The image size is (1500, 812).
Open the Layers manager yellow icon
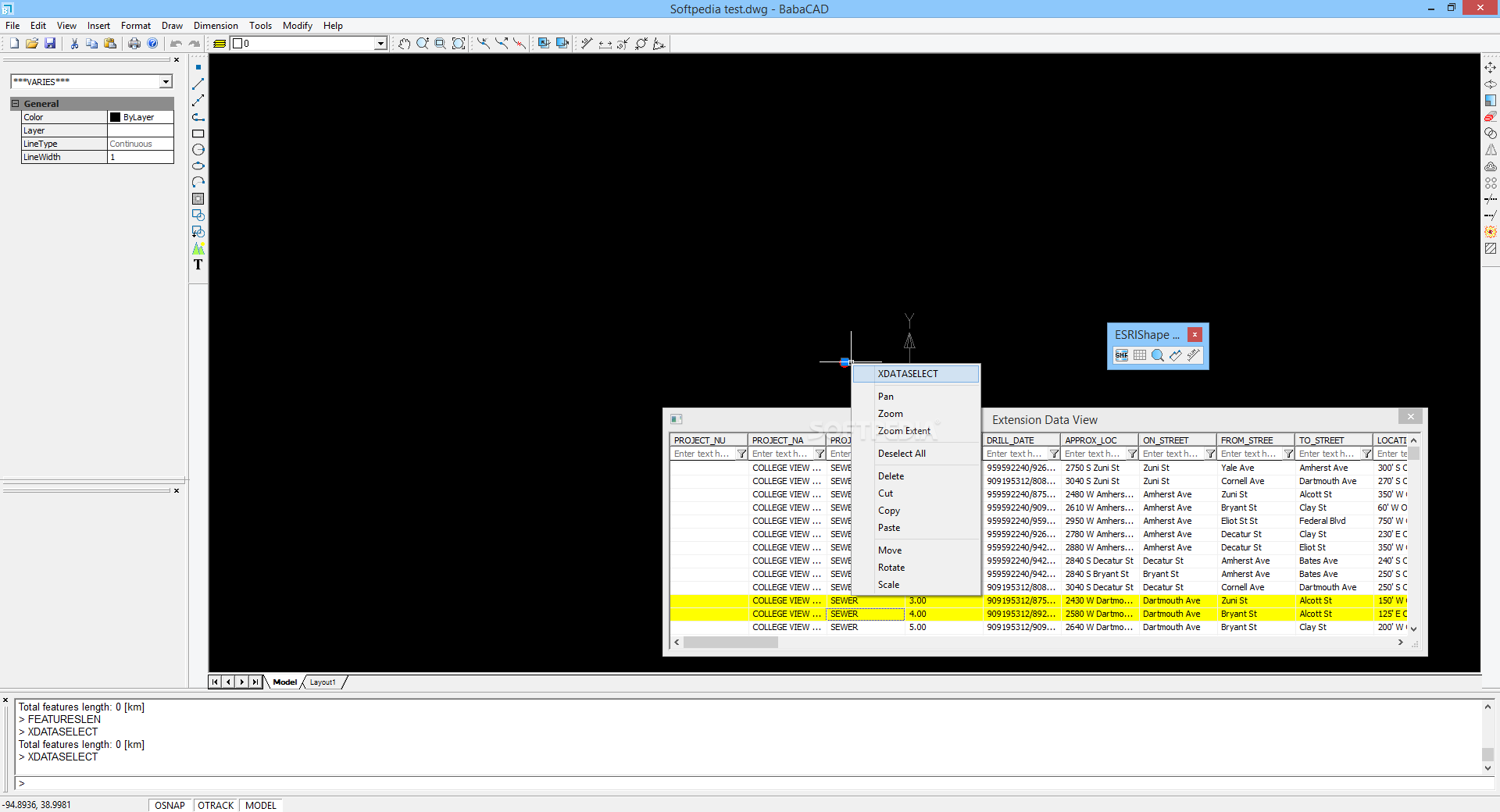pyautogui.click(x=220, y=44)
